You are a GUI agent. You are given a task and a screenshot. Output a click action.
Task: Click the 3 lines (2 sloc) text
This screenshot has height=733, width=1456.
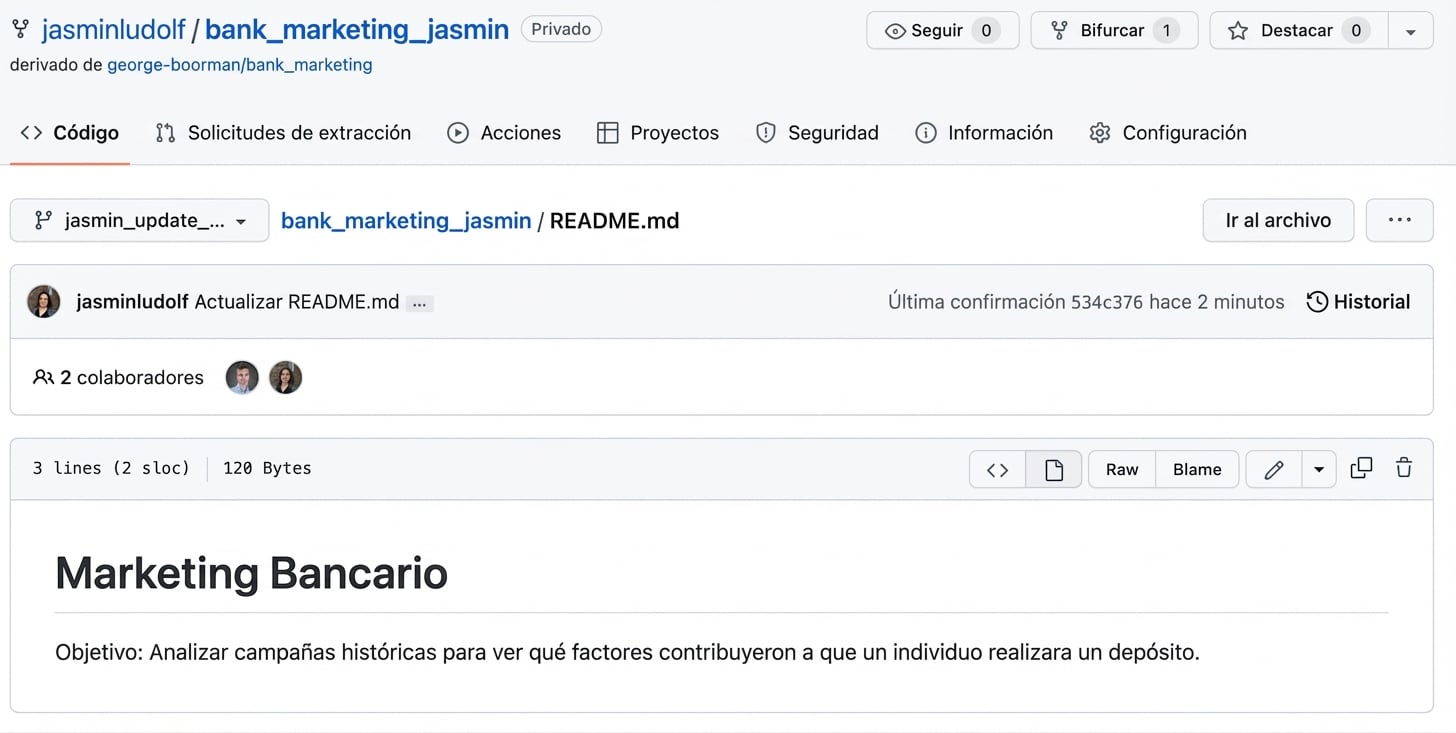[111, 468]
